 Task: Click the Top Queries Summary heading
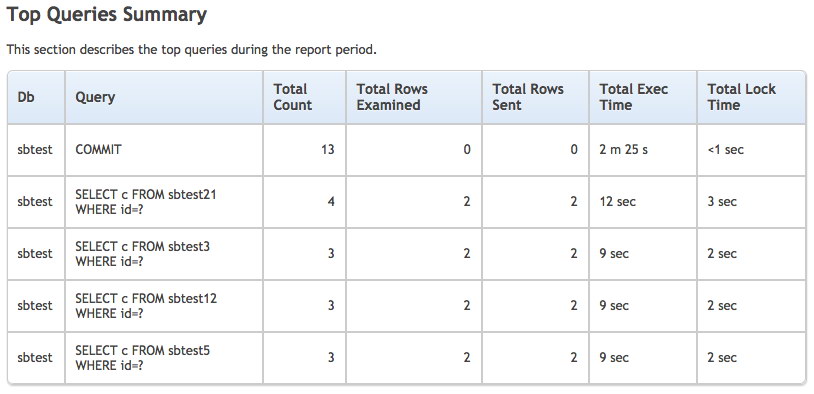click(106, 15)
